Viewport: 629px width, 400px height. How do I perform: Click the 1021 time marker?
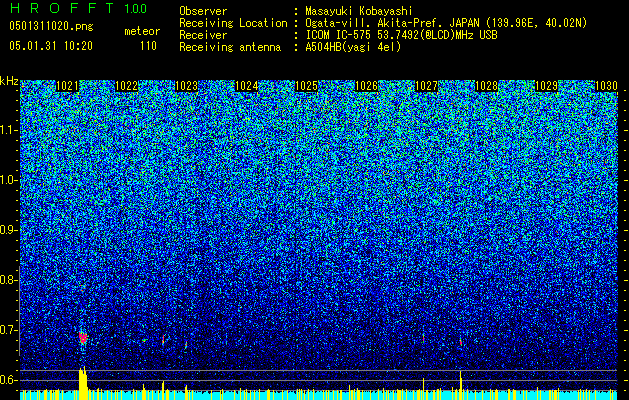(x=67, y=86)
